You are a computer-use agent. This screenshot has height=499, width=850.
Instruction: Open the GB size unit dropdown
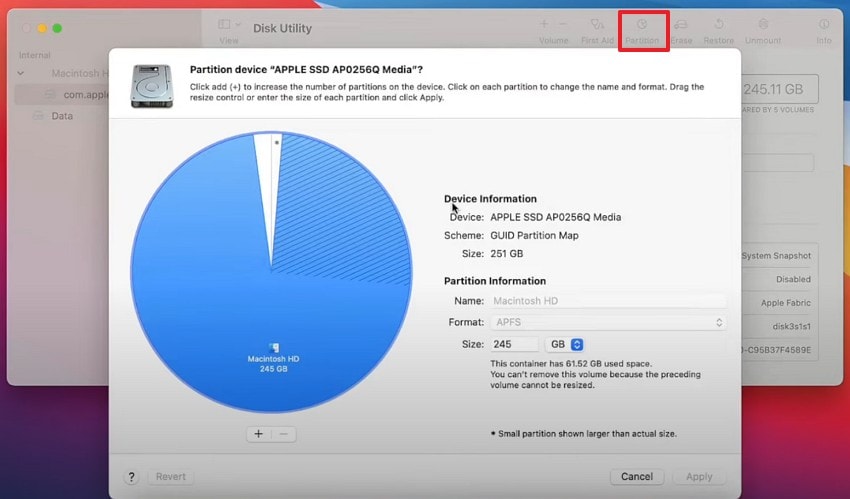click(565, 345)
